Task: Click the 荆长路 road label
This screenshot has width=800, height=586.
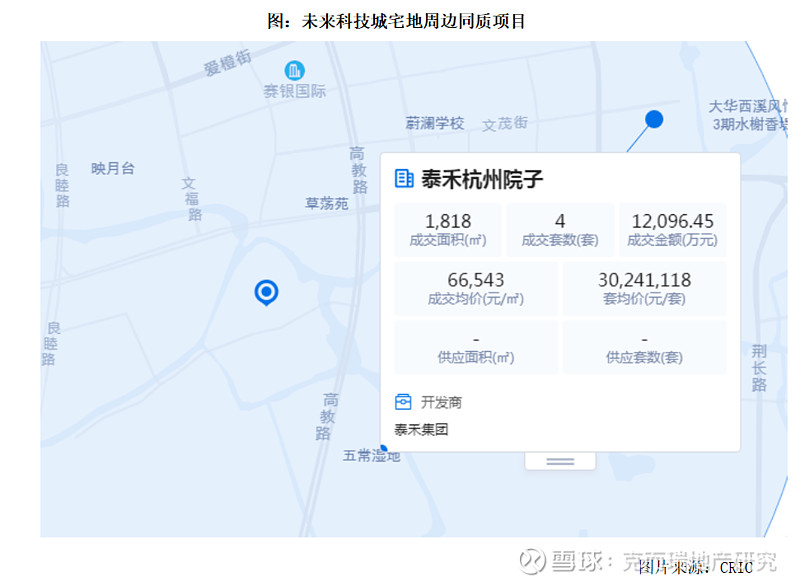Action: click(759, 367)
